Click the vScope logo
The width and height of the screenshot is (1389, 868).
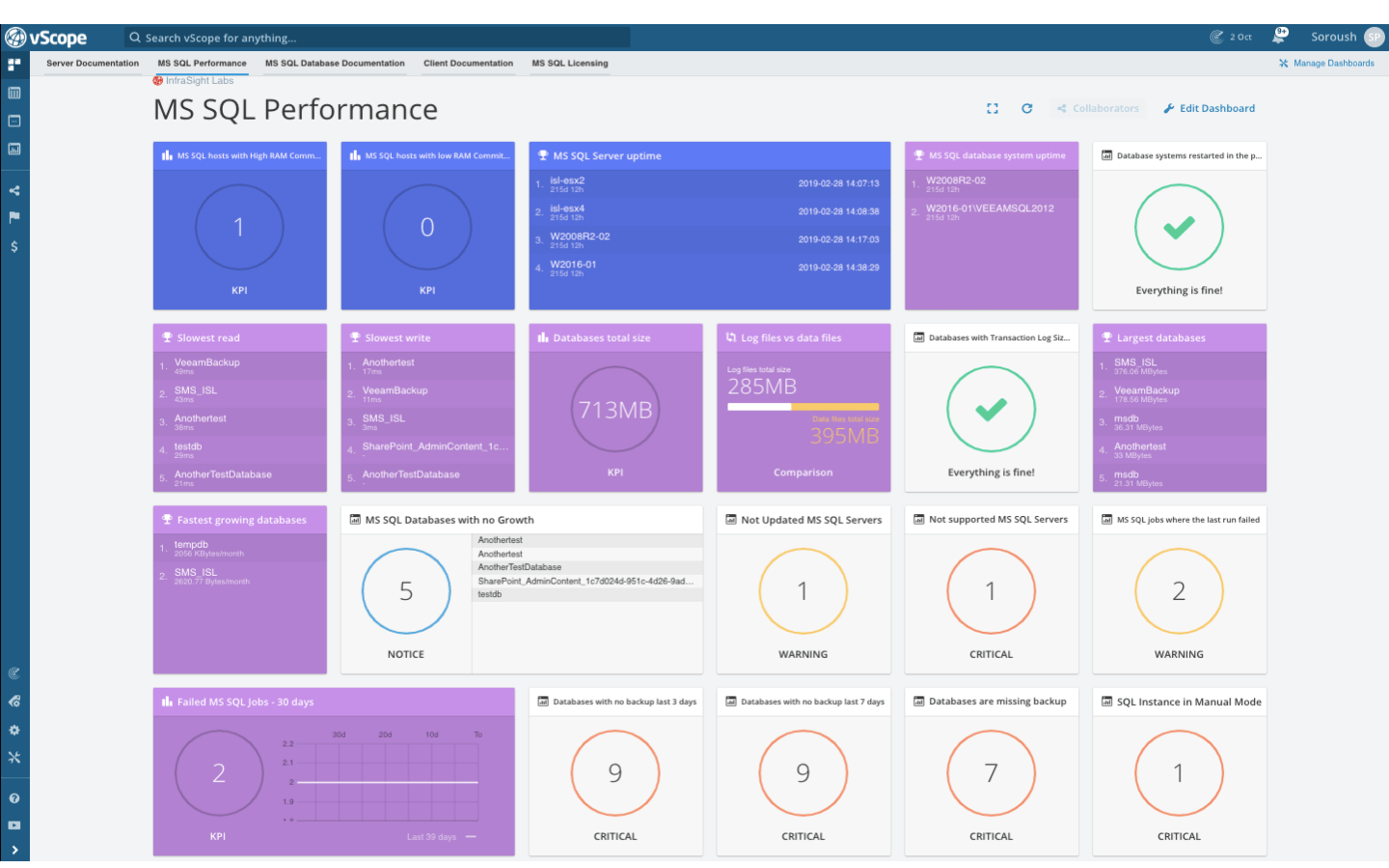tap(46, 38)
